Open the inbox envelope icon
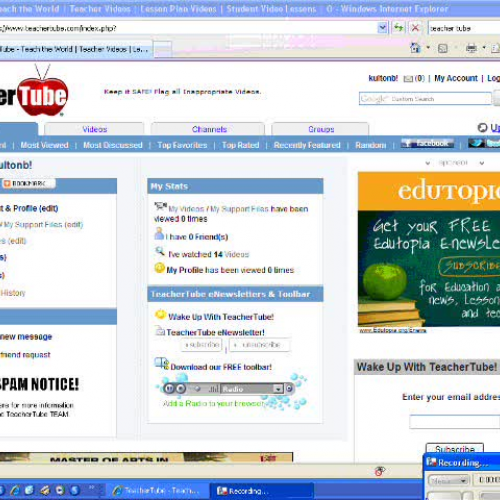Image resolution: width=500 pixels, height=500 pixels. click(408, 79)
